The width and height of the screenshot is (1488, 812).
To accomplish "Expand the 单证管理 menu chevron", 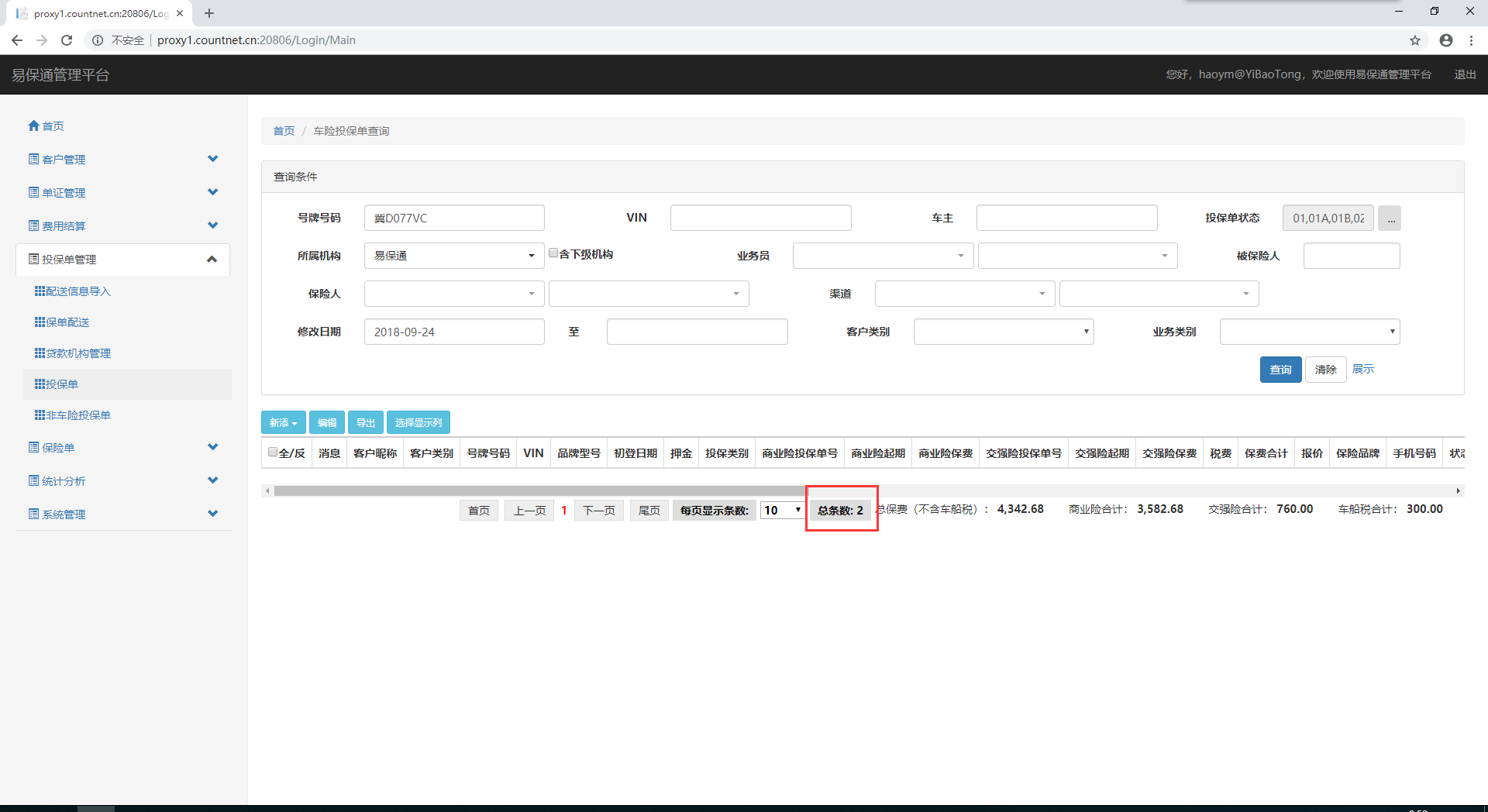I will click(x=213, y=192).
